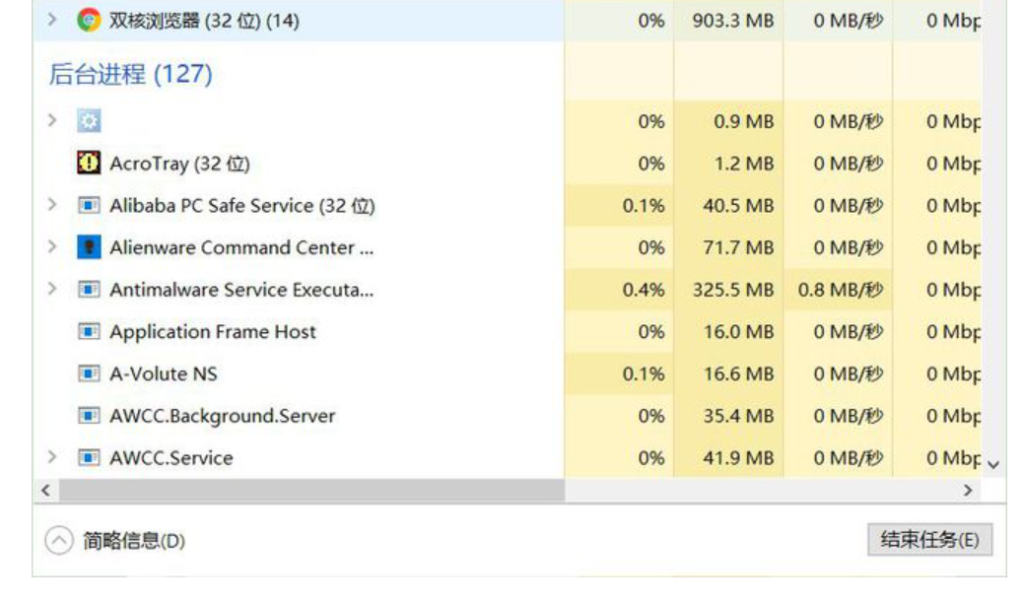Click the vertical scrollbar down arrow
This screenshot has height=606, width=1024.
point(993,464)
